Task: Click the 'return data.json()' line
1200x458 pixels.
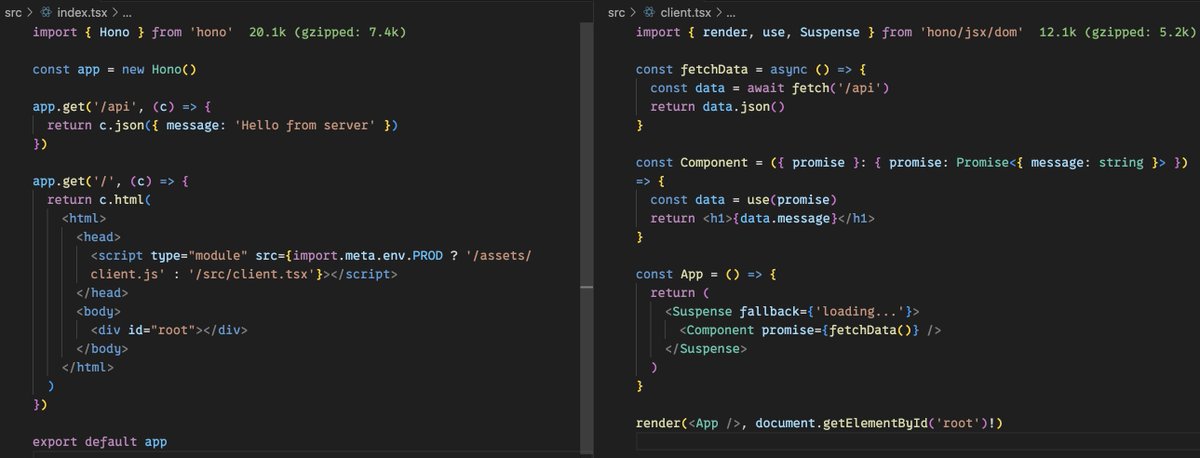Action: pyautogui.click(x=717, y=106)
